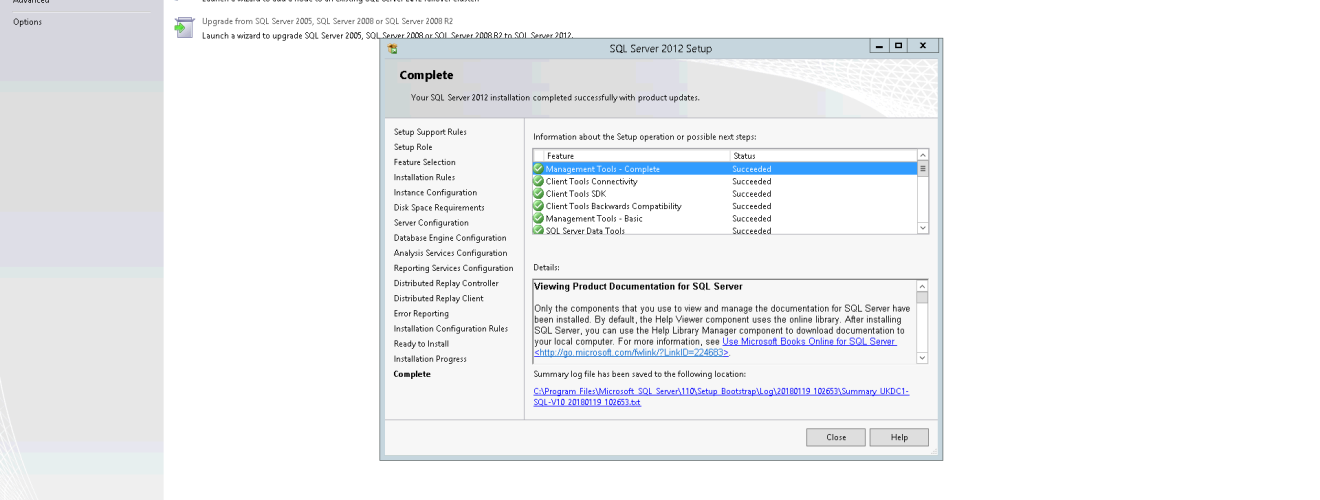Click Succeeded status for Client Tools SDK
This screenshot has width=1320, height=500.
pos(751,194)
